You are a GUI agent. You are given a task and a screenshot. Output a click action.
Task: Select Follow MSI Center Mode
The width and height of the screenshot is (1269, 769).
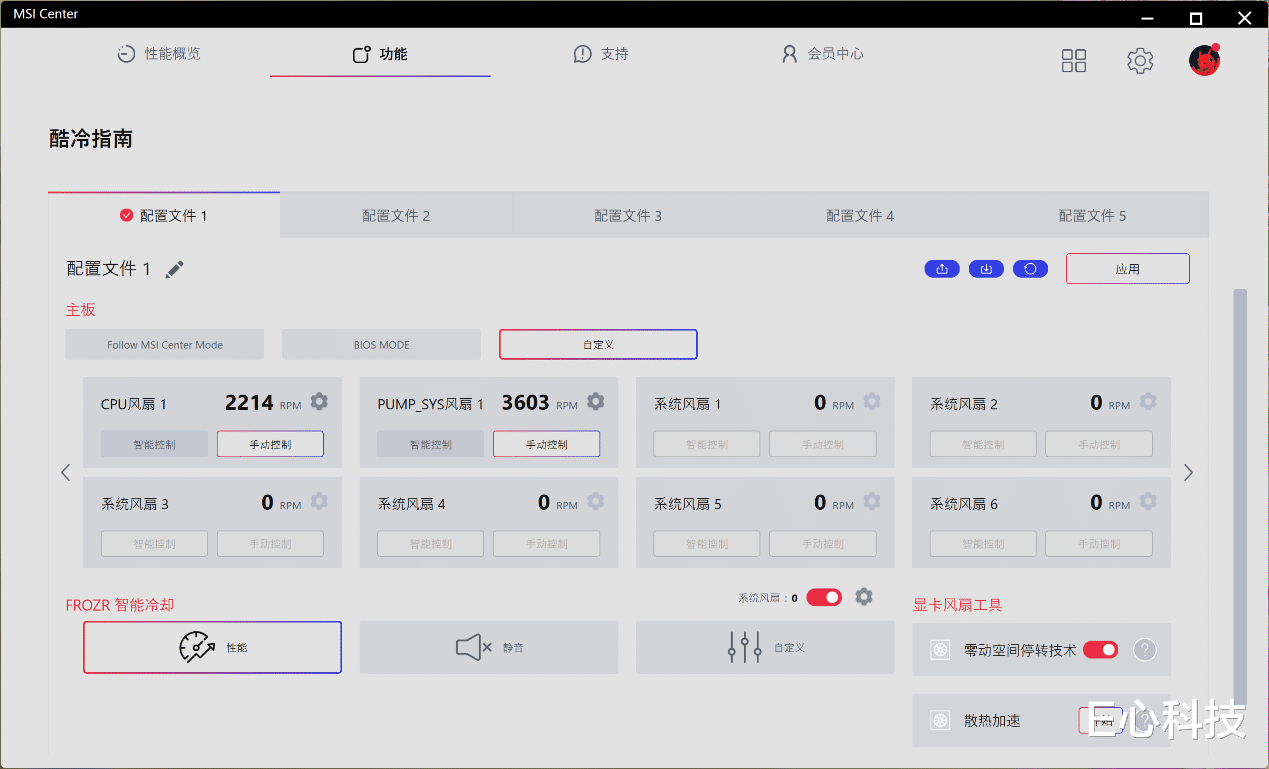click(x=165, y=345)
